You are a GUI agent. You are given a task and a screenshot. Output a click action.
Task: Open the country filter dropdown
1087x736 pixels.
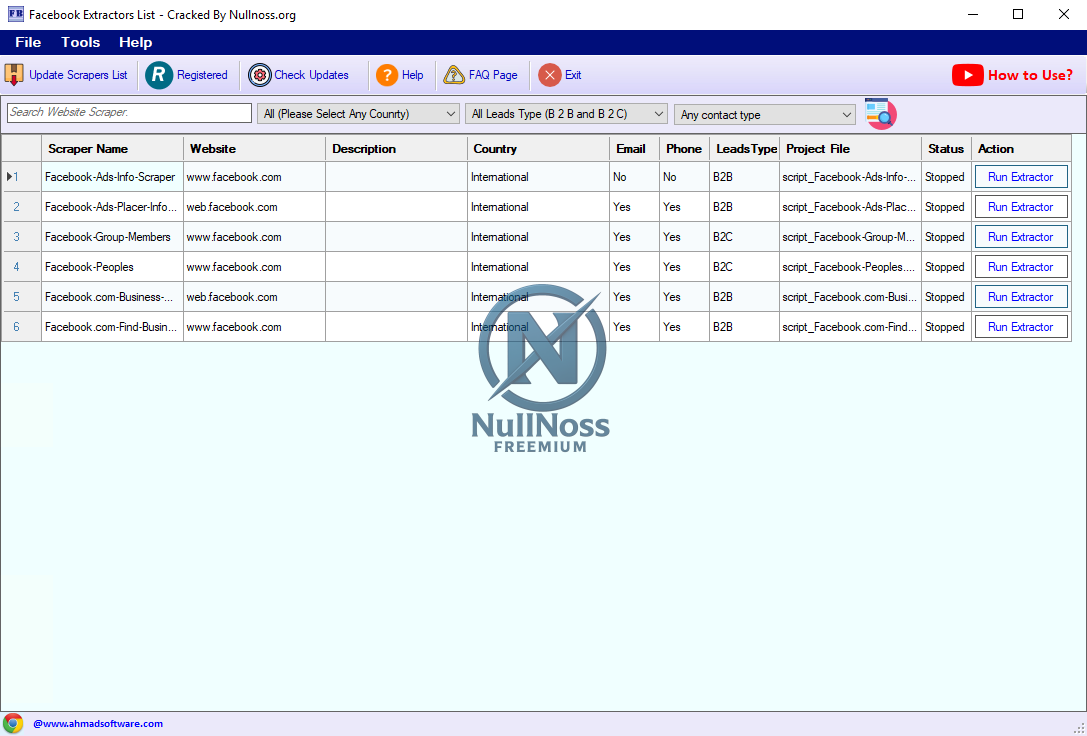449,113
